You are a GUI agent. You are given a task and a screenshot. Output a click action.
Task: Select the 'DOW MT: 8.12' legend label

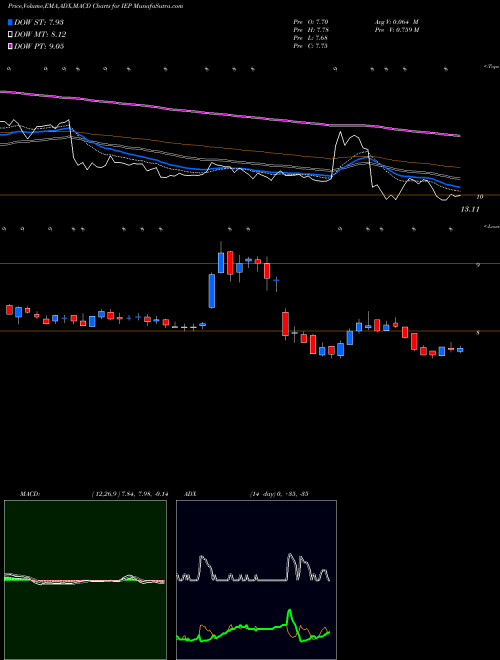[x=40, y=35]
